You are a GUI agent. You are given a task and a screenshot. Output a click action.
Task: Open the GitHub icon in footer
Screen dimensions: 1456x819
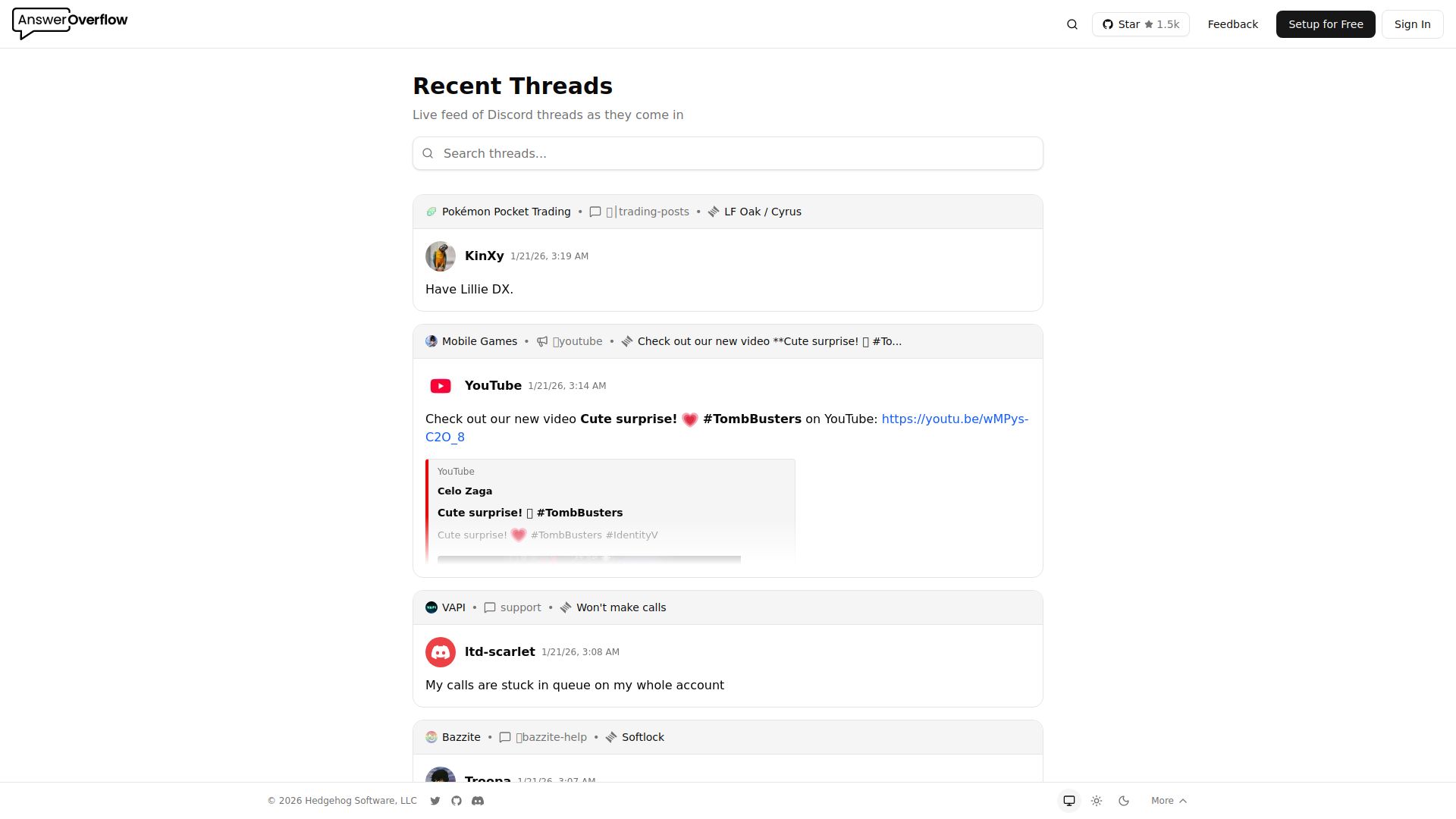click(457, 801)
